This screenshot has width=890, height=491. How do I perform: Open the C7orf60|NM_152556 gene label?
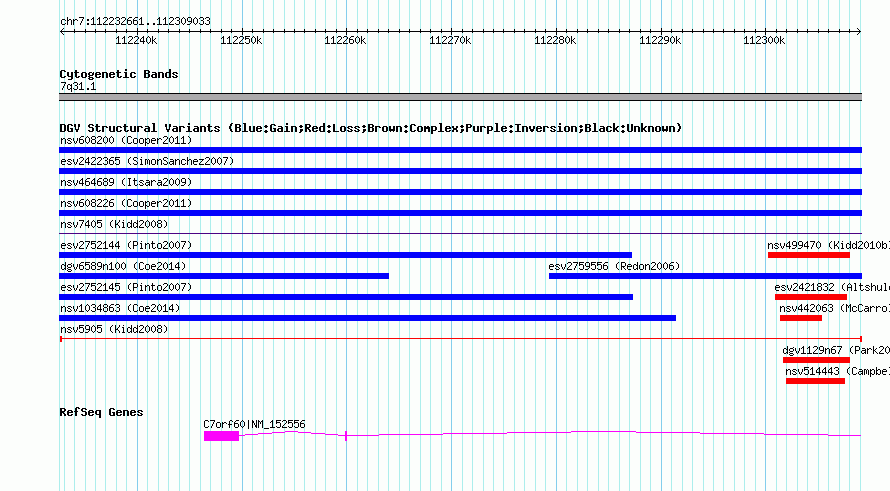(254, 424)
